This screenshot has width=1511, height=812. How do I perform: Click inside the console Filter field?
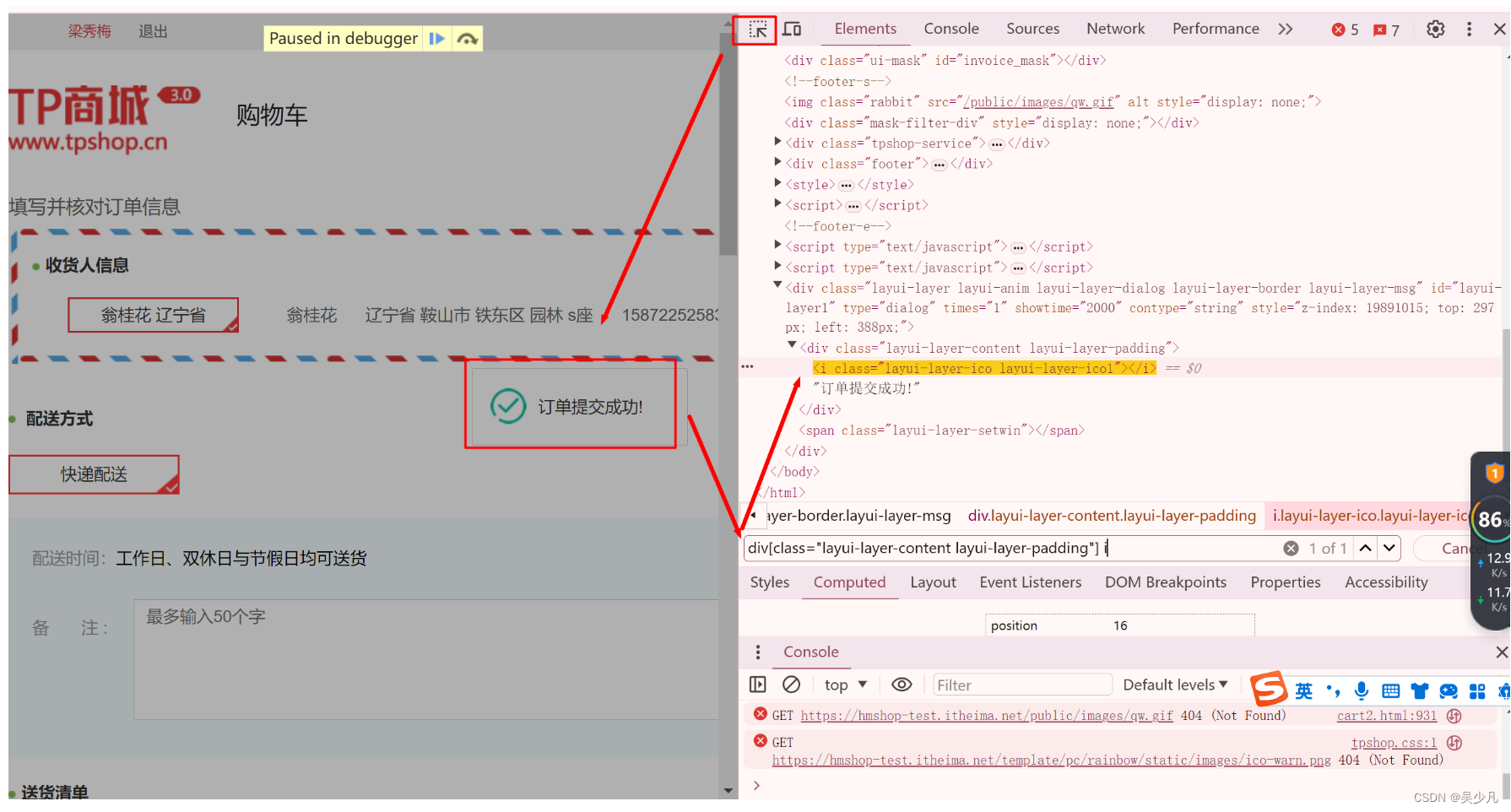pyautogui.click(x=1021, y=685)
